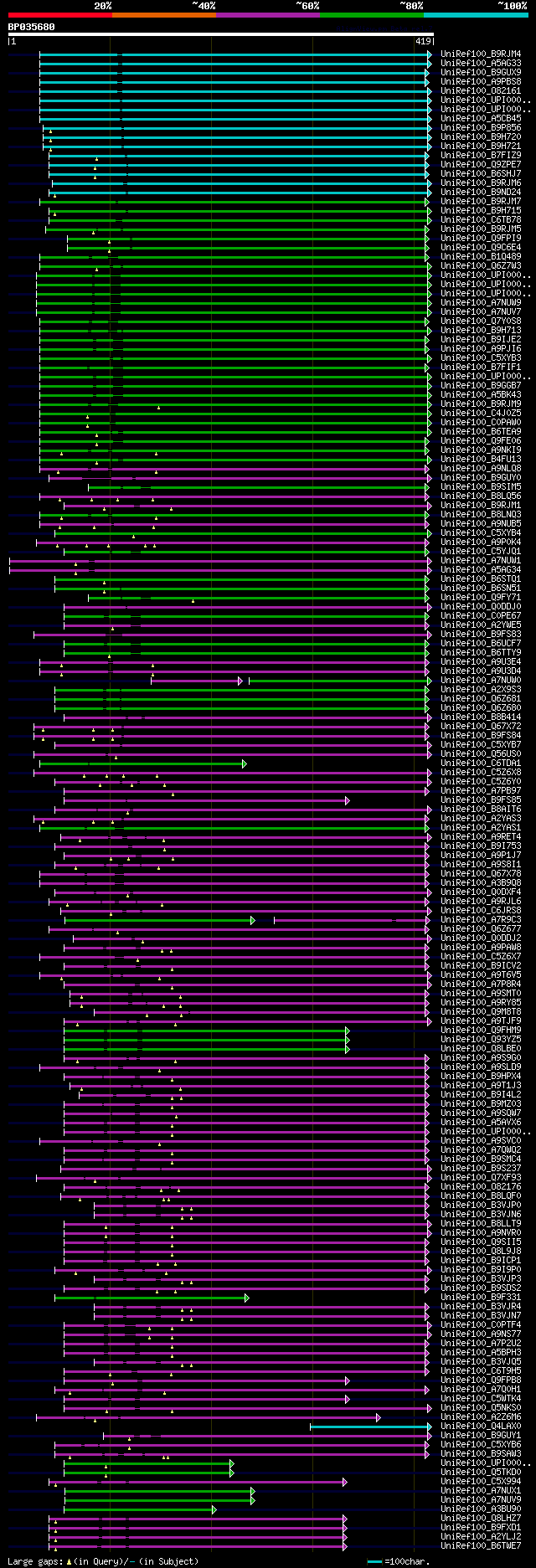Image resolution: width=536 pixels, height=1568 pixels.
Task: Open the UniRef100_A7R9C3 hit link
Action: [481, 920]
